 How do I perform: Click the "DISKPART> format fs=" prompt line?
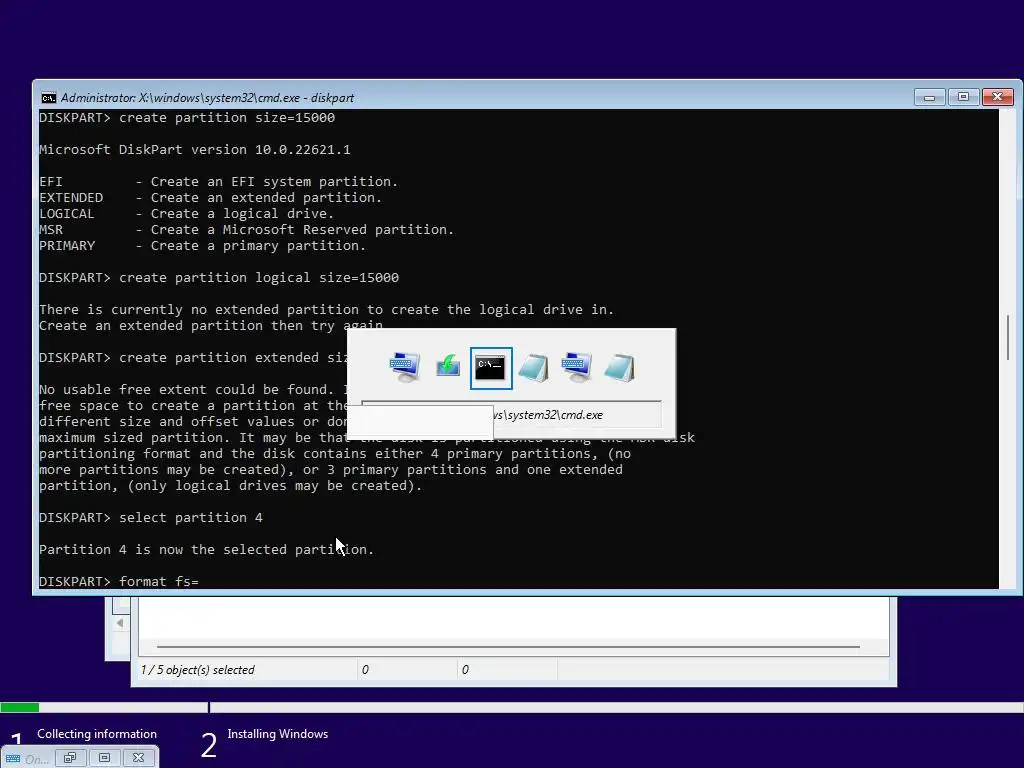(x=119, y=581)
